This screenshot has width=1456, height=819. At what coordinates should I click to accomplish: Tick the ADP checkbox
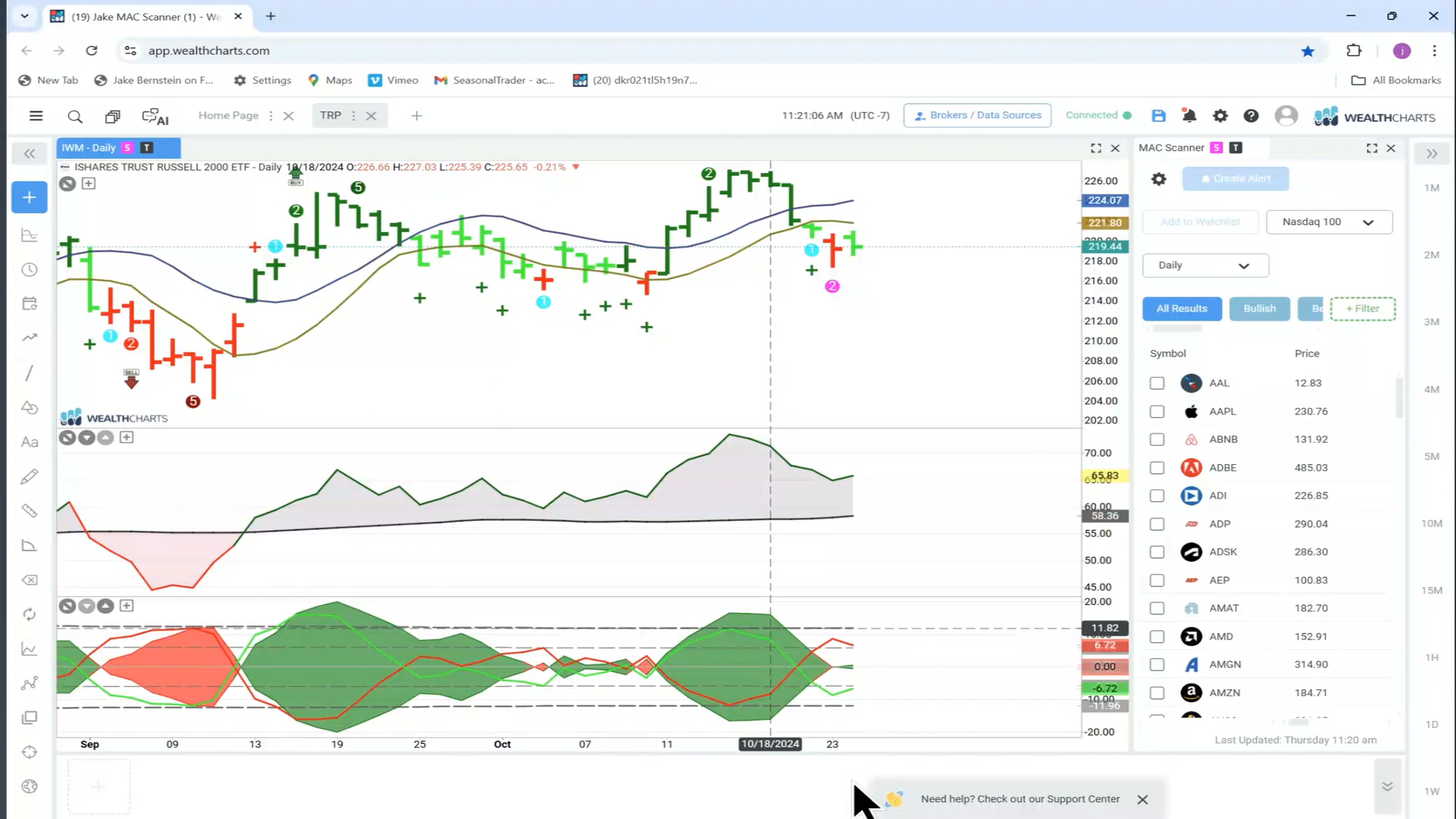pyautogui.click(x=1156, y=524)
